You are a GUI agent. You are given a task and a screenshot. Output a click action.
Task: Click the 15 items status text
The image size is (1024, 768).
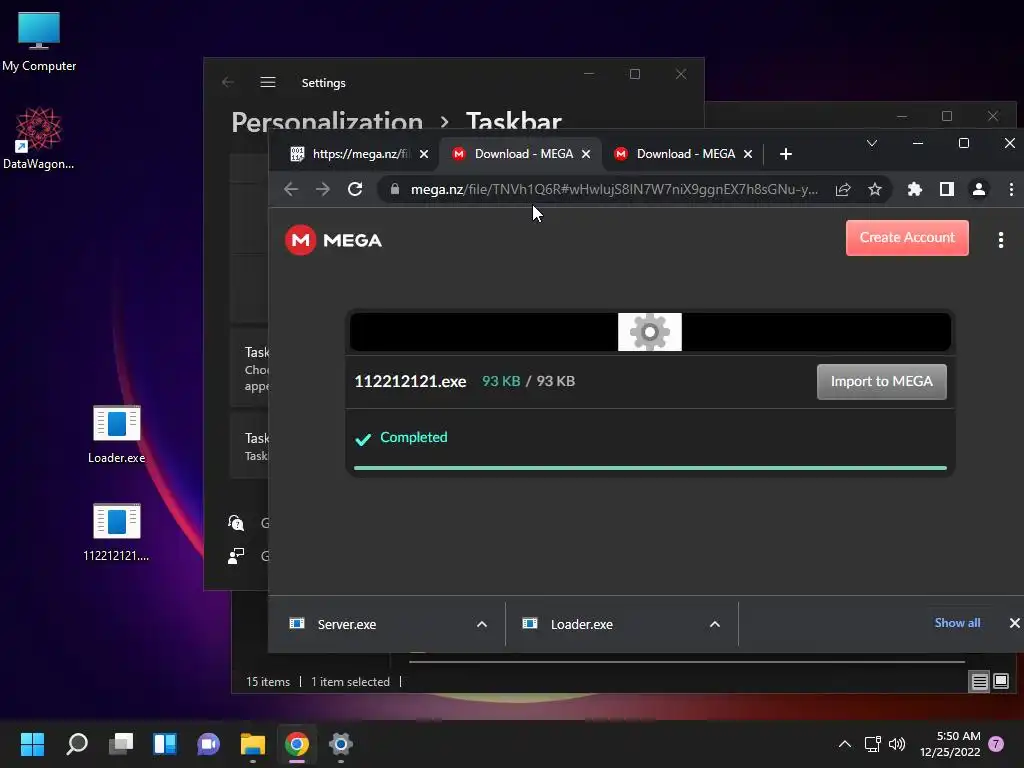pos(268,682)
